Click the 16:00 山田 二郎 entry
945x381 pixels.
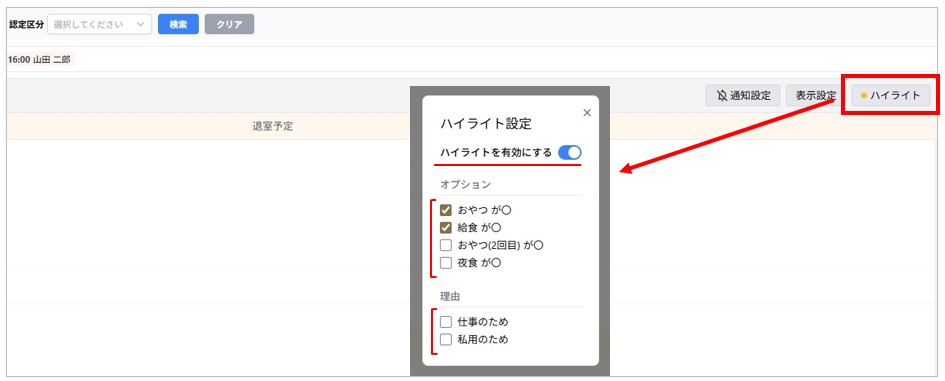[40, 60]
